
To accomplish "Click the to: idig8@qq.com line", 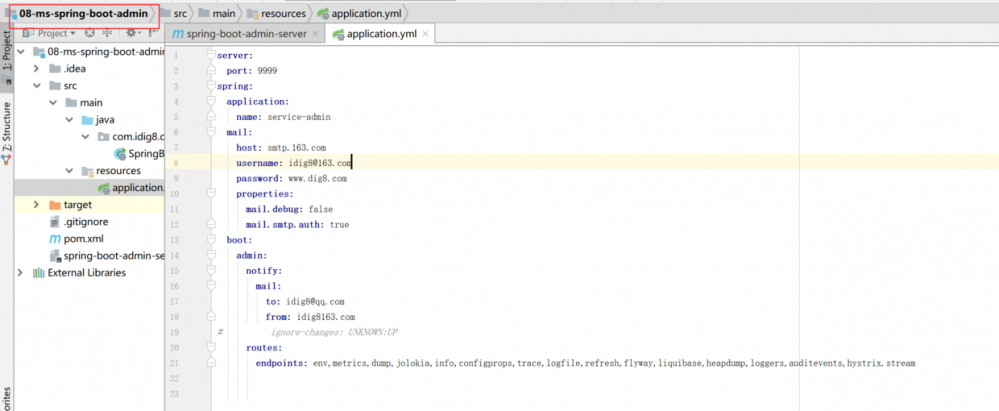I will 305,301.
